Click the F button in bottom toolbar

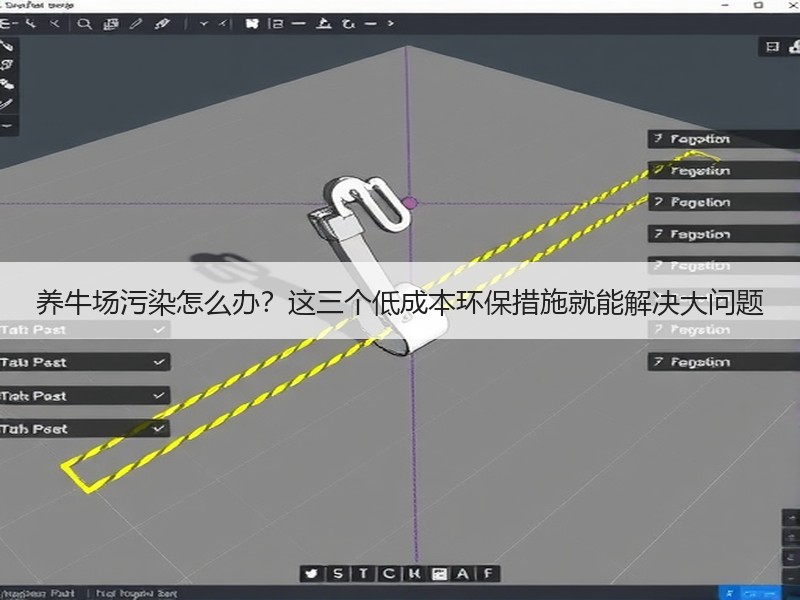click(x=488, y=574)
